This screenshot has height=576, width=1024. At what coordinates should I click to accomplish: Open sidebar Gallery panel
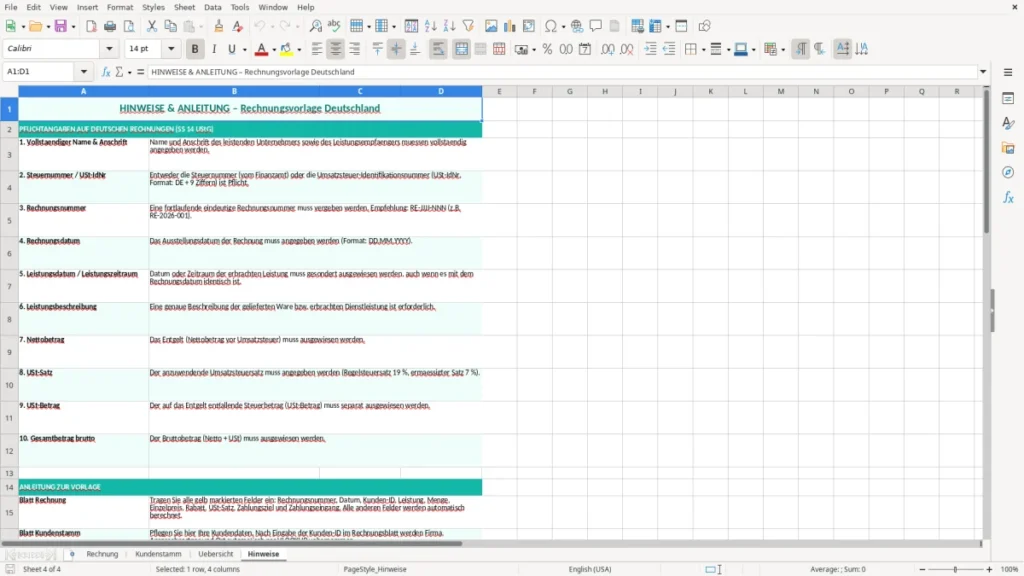[1008, 148]
